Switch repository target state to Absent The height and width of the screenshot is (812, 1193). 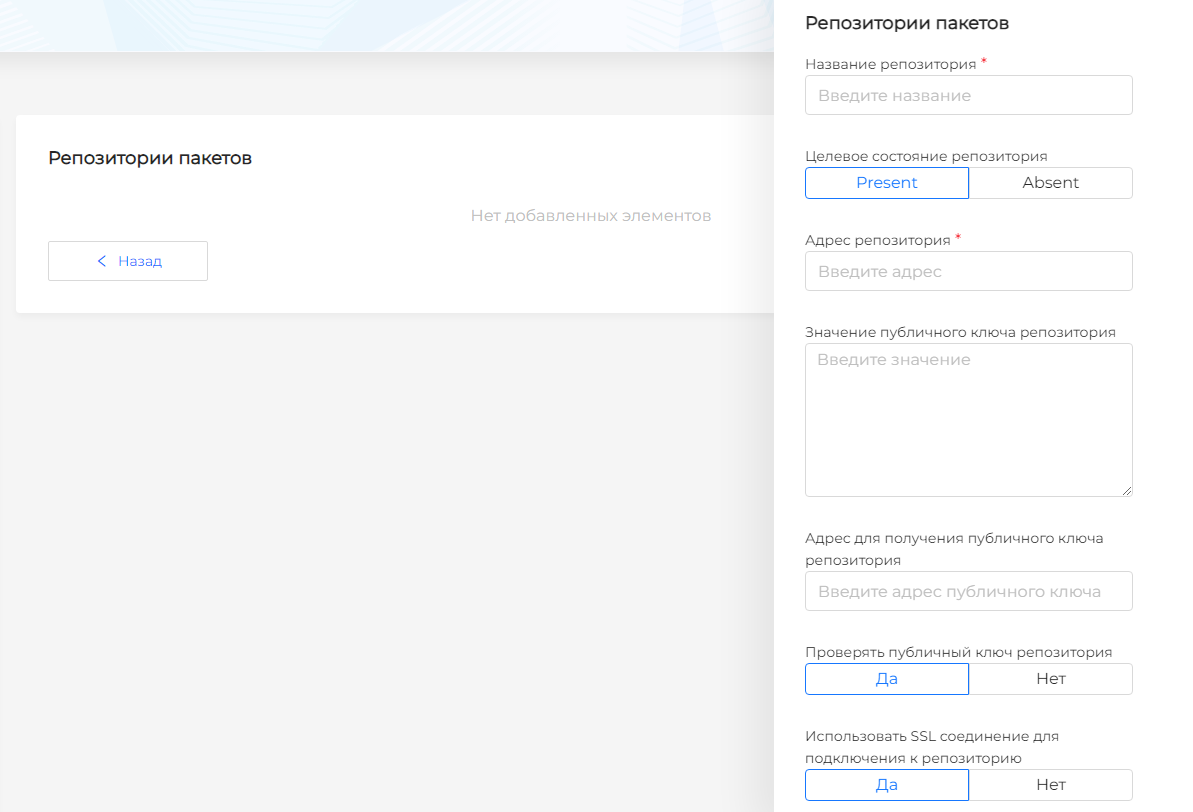click(x=1050, y=183)
